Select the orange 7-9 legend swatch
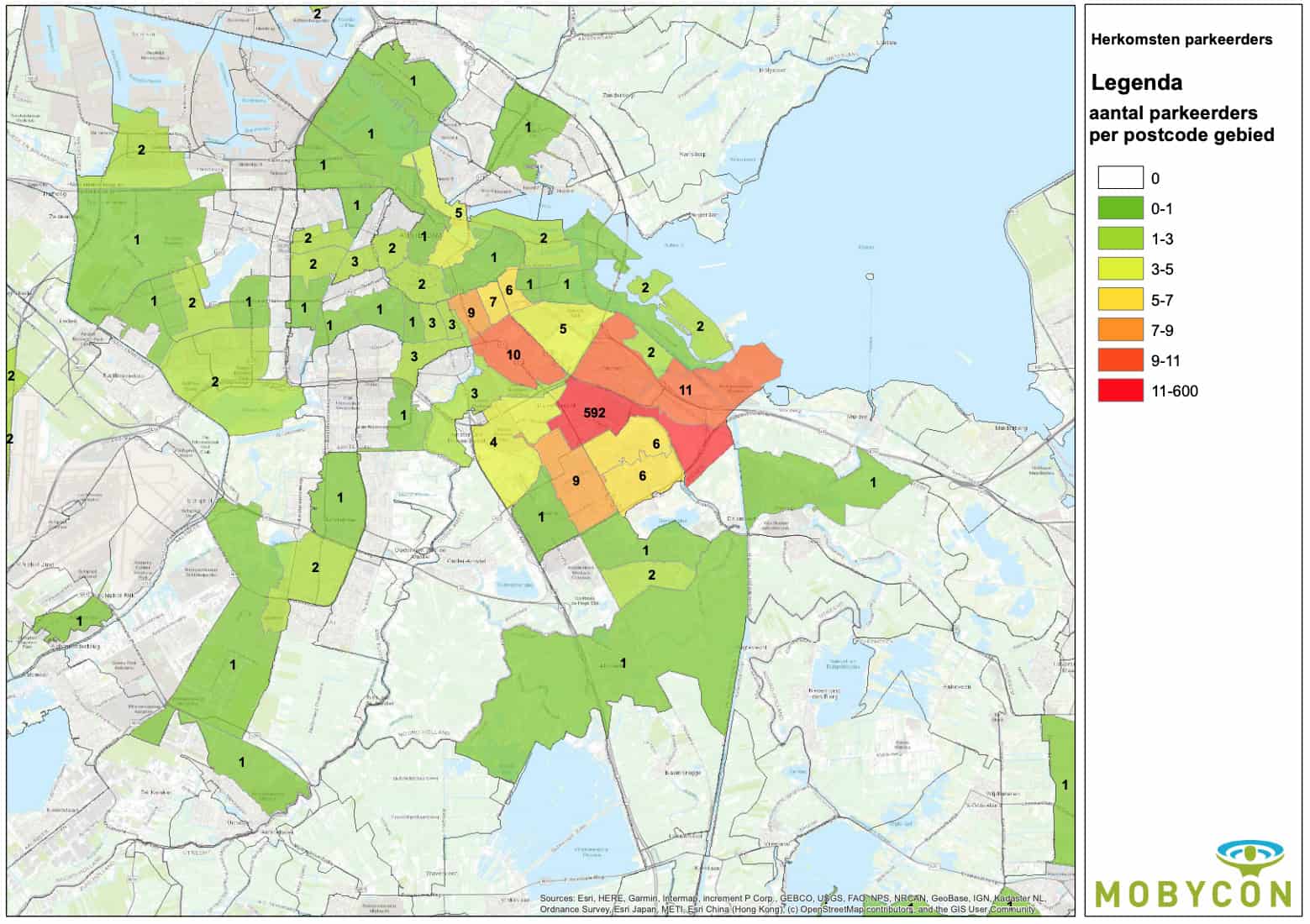 (1120, 330)
